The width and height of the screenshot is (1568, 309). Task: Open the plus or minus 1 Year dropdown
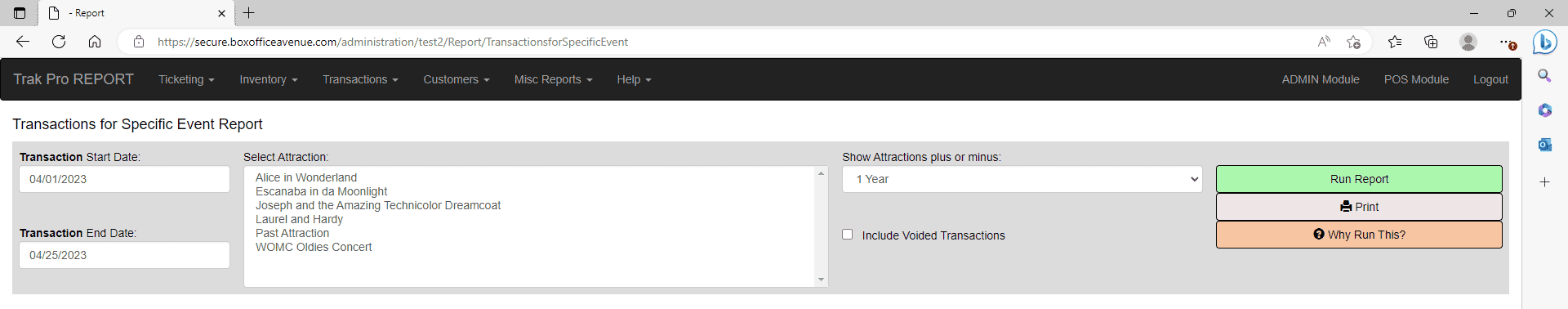[1022, 179]
